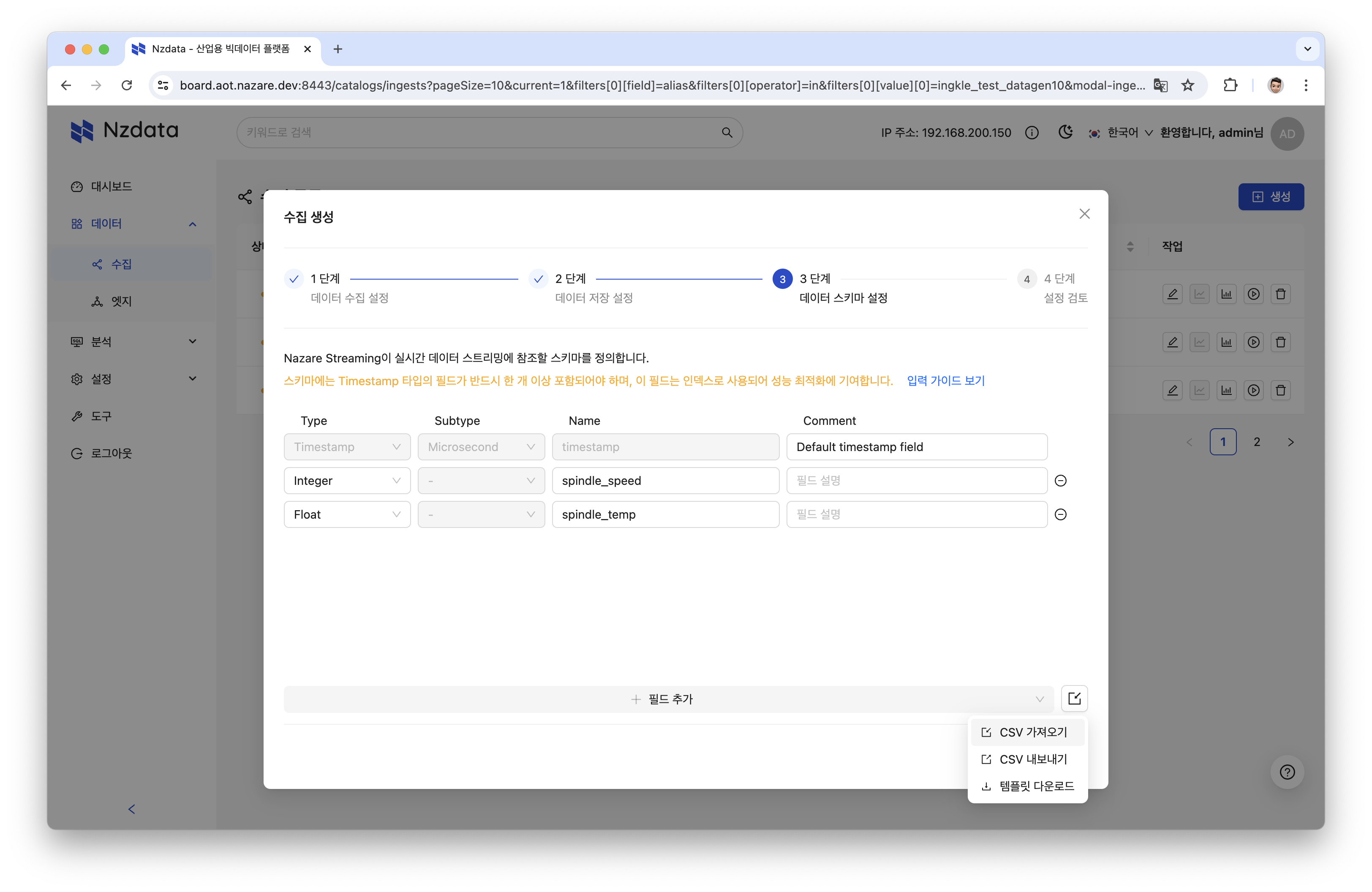Go to step 2 단계 데이터 저장 설정

(x=581, y=288)
